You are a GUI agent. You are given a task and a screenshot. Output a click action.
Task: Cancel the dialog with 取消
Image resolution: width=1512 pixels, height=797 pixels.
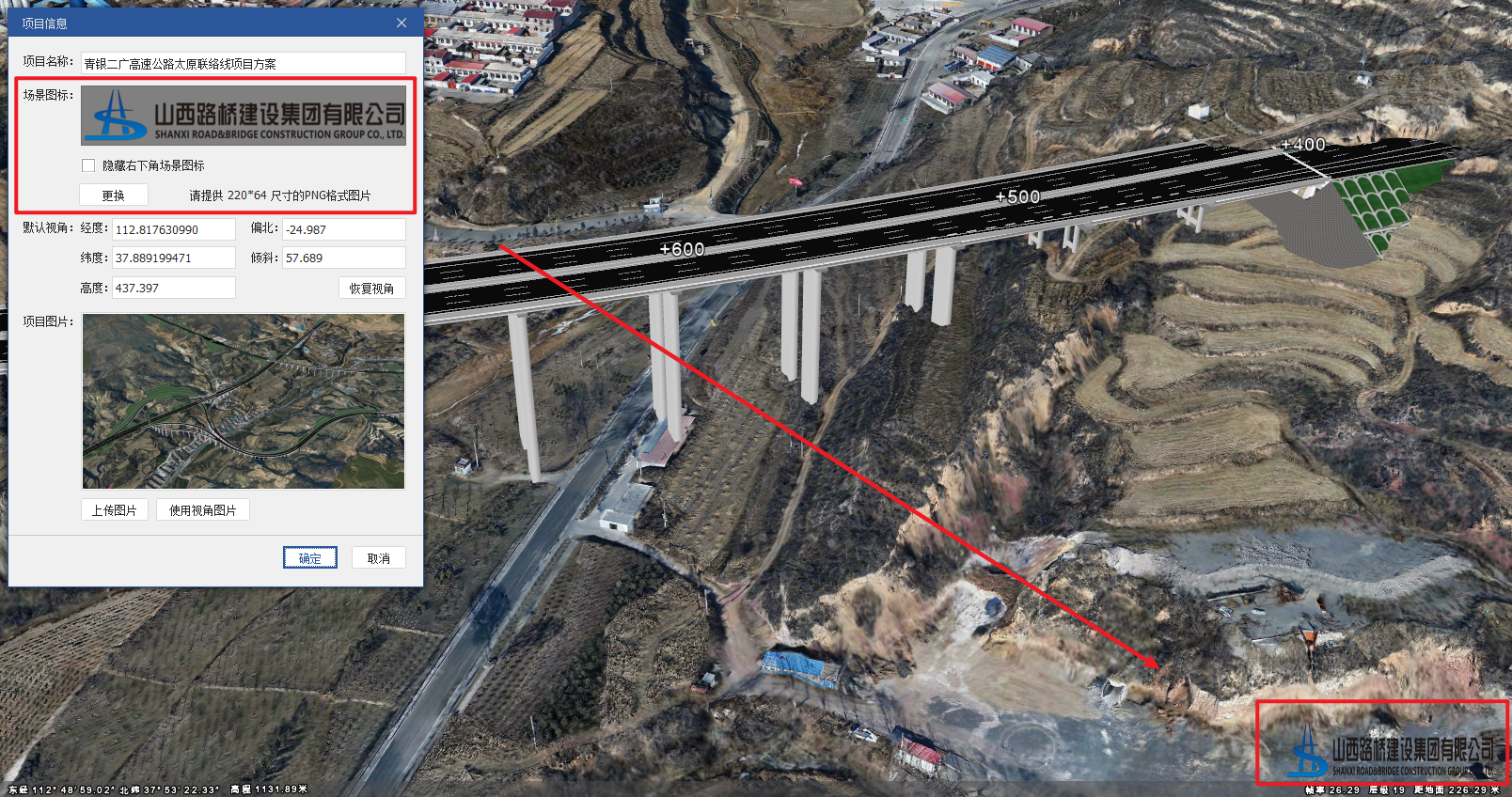(x=379, y=557)
